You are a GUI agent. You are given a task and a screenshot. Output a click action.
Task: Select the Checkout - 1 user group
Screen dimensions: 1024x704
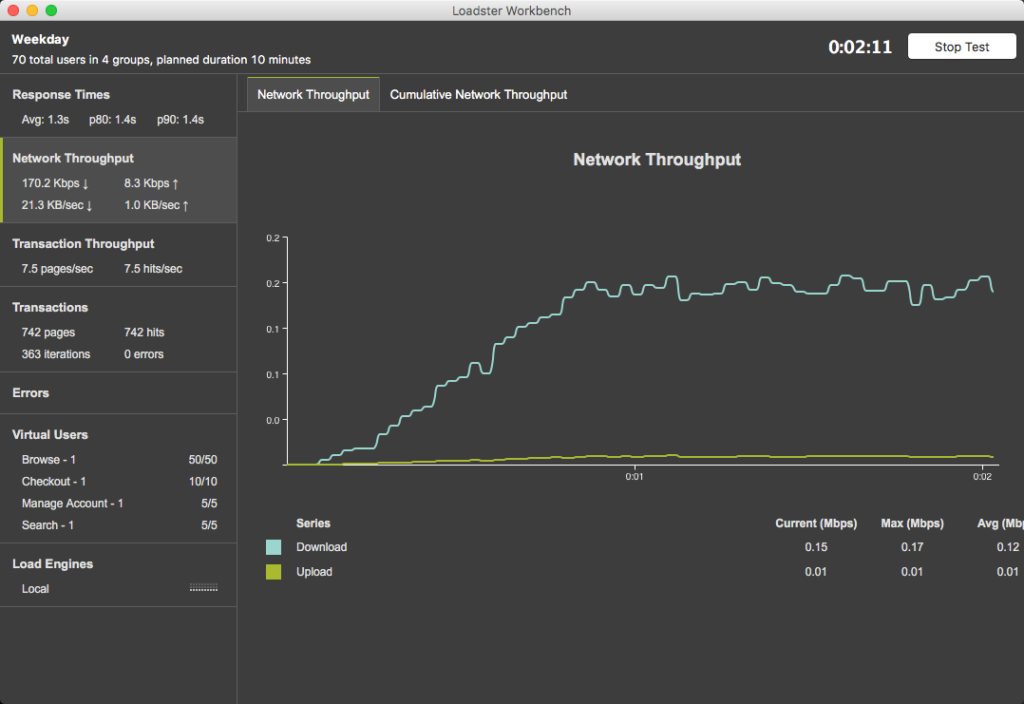(x=53, y=481)
